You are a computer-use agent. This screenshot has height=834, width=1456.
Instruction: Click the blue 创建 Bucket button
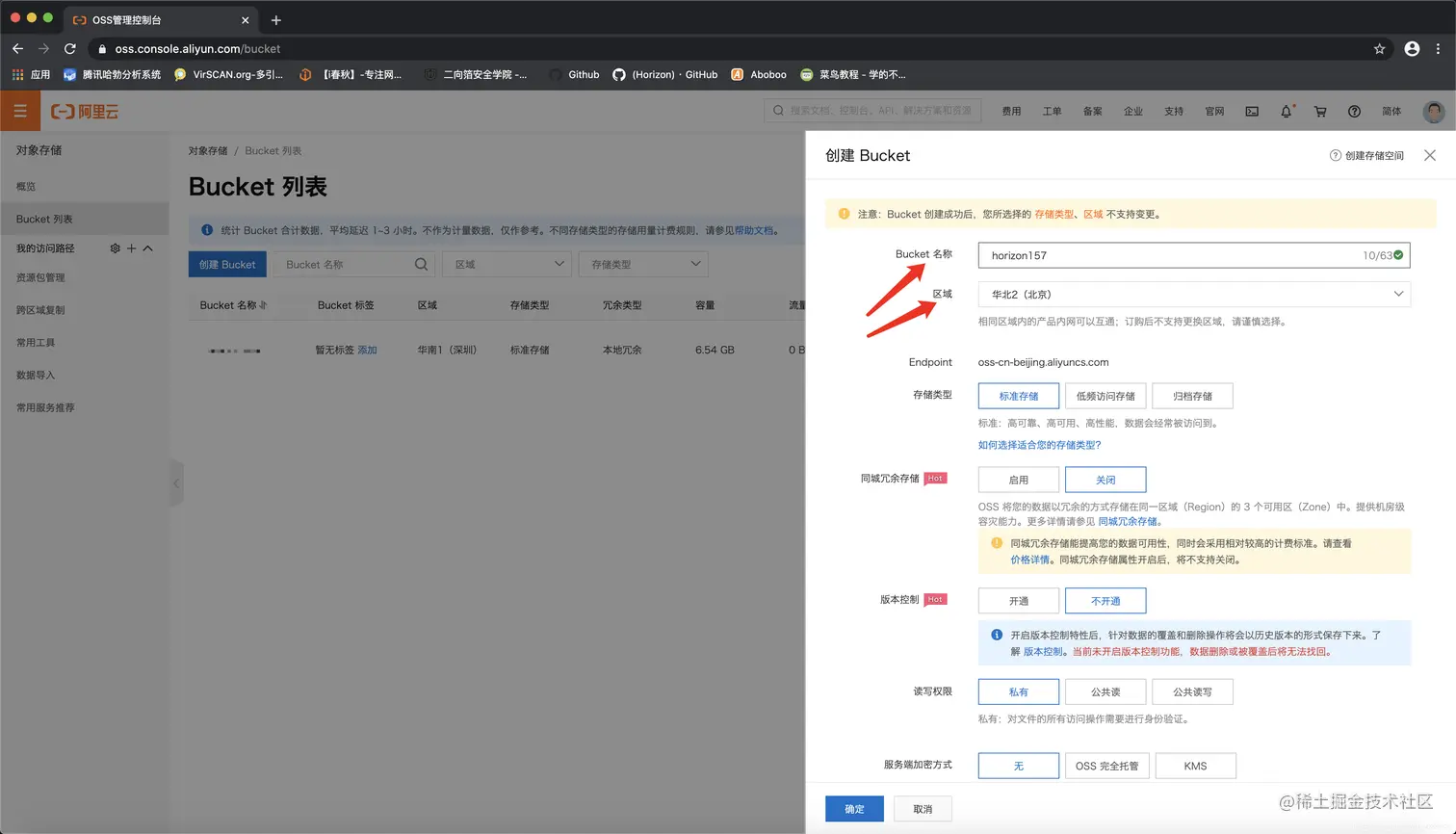(227, 264)
